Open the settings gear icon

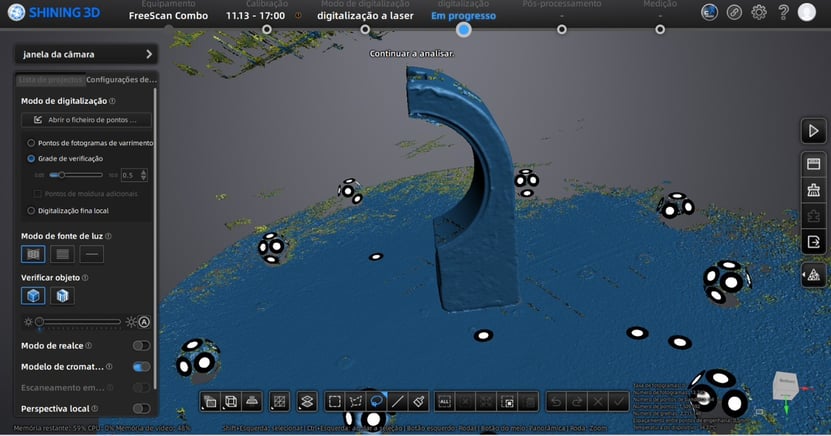759,12
